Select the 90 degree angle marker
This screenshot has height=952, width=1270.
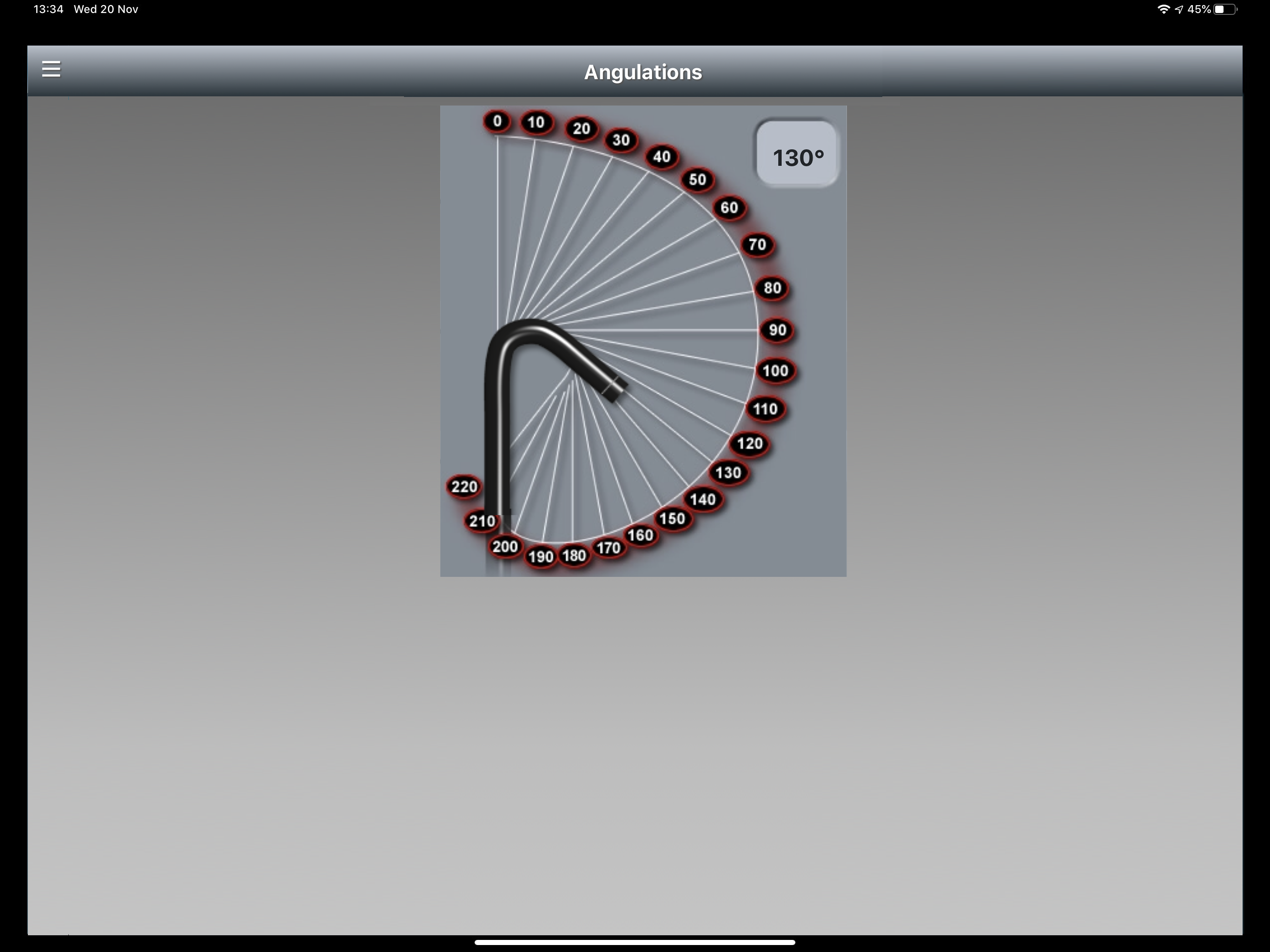coord(777,330)
